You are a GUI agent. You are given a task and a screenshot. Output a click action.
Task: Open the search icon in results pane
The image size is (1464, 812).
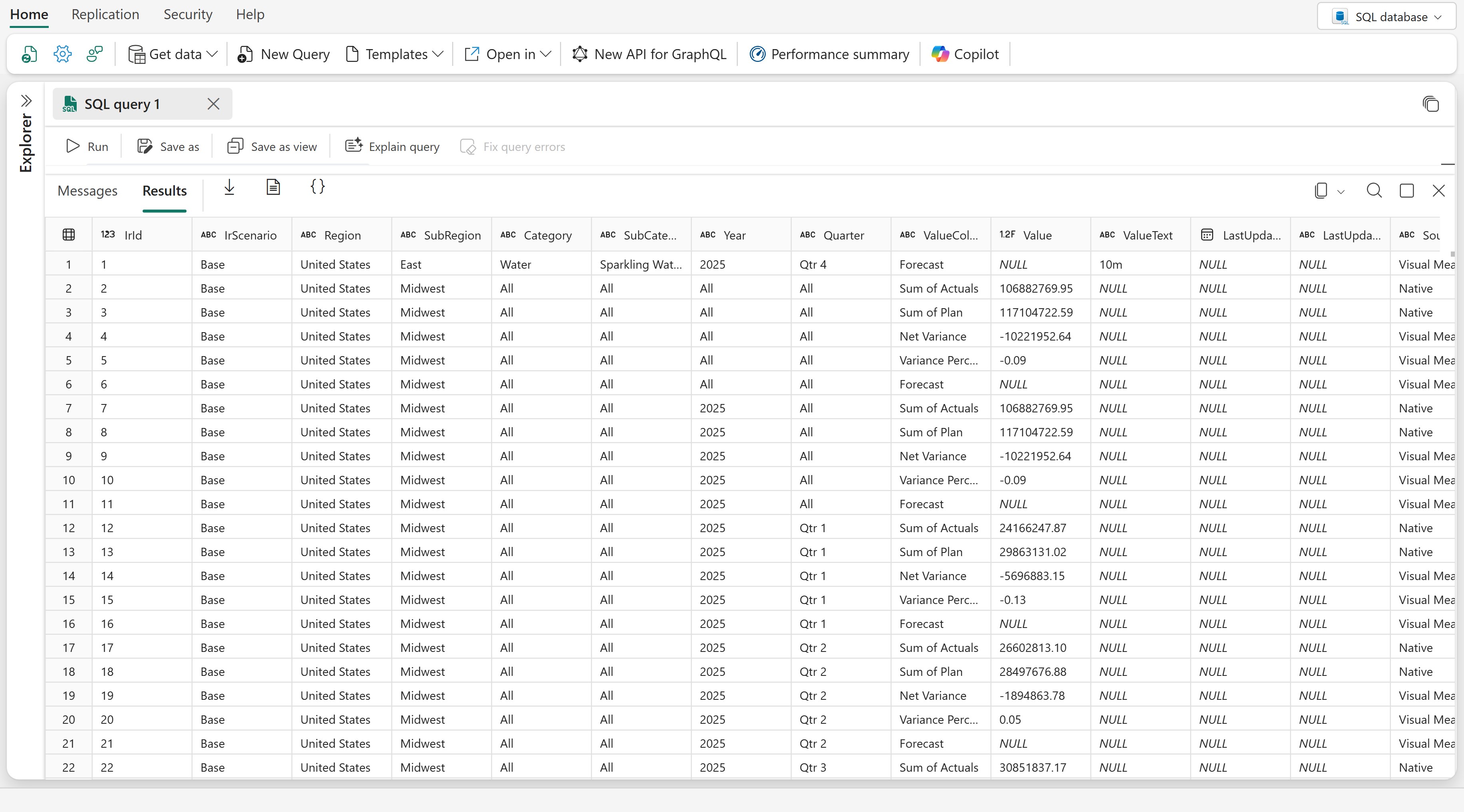[1374, 191]
